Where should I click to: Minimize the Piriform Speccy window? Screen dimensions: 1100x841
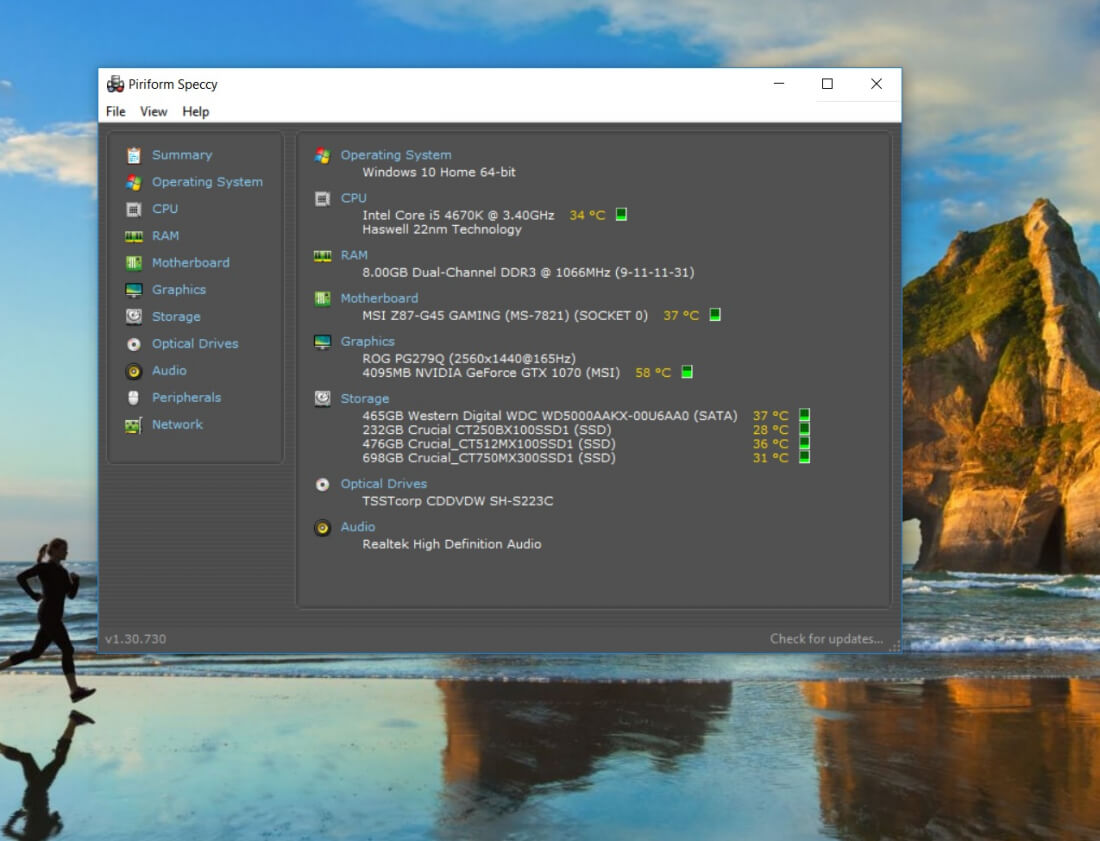click(x=779, y=83)
